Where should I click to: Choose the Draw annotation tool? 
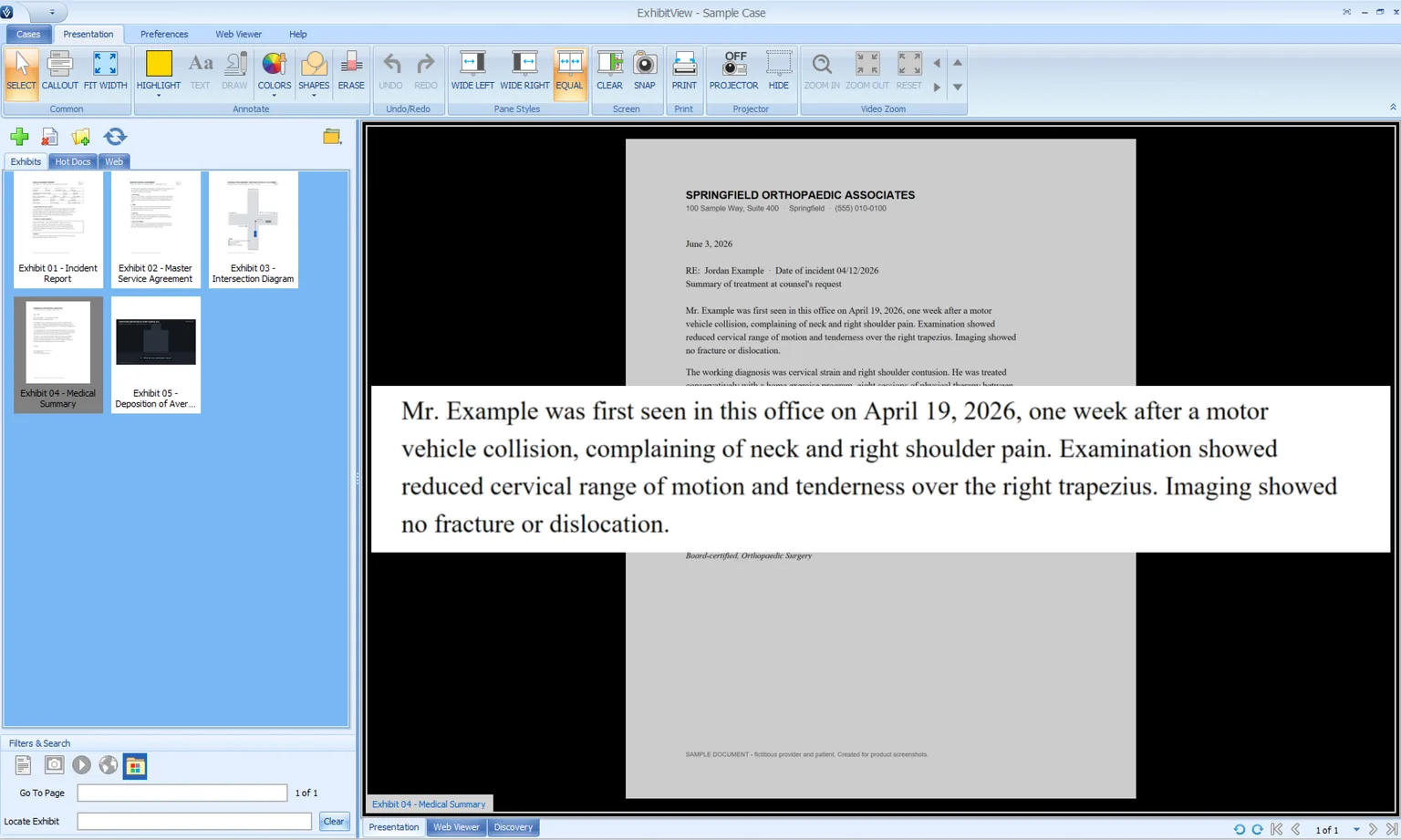[234, 72]
